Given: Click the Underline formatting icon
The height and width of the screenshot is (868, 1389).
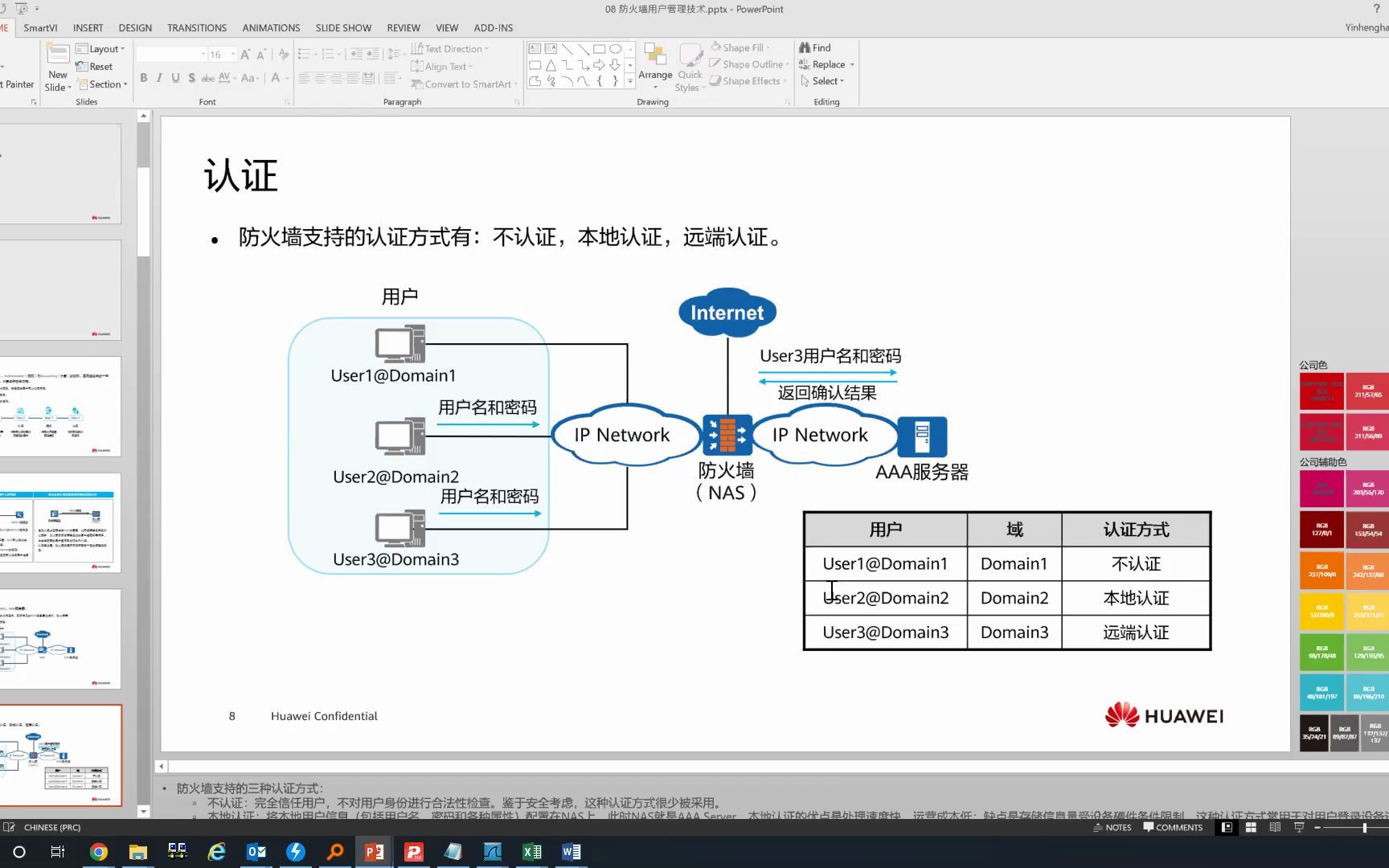Looking at the screenshot, I should (x=175, y=78).
